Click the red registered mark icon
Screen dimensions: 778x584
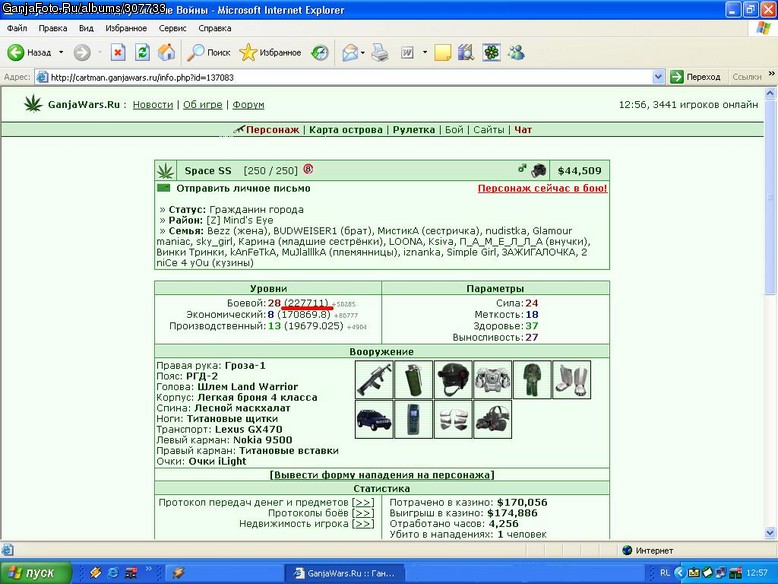click(x=308, y=169)
